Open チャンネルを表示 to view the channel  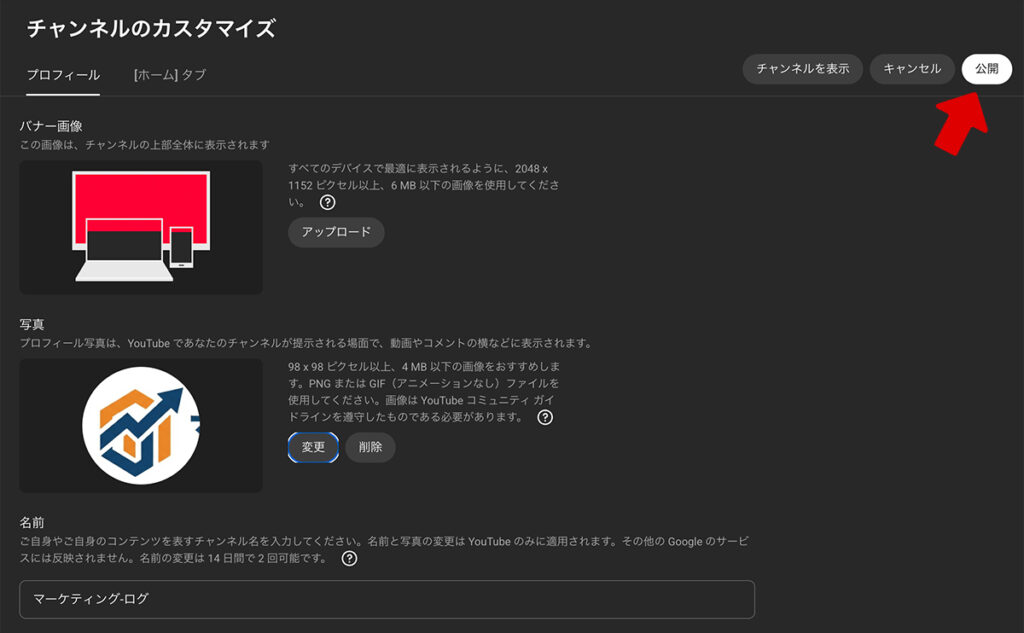tap(803, 69)
